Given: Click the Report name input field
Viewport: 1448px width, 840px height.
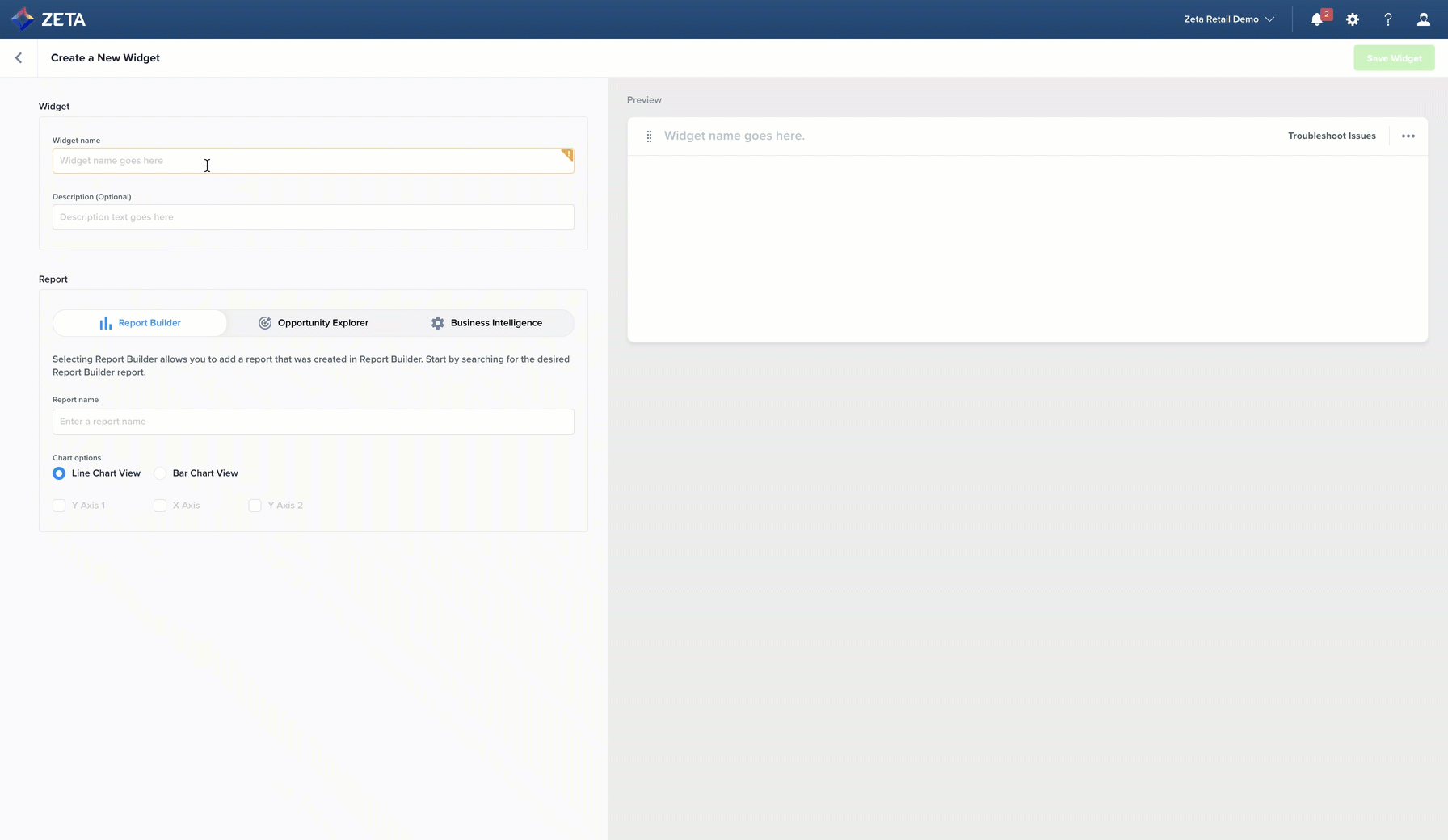Looking at the screenshot, I should 314,422.
